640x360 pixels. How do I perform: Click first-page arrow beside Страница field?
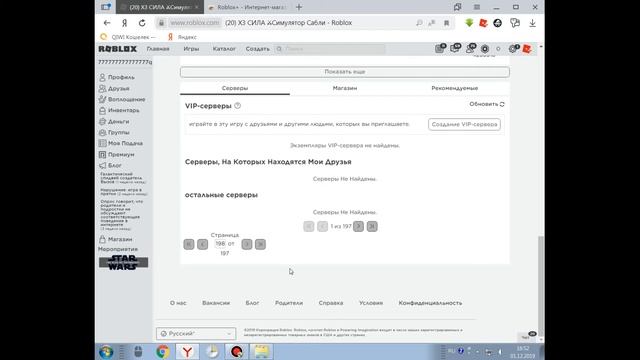coord(189,244)
